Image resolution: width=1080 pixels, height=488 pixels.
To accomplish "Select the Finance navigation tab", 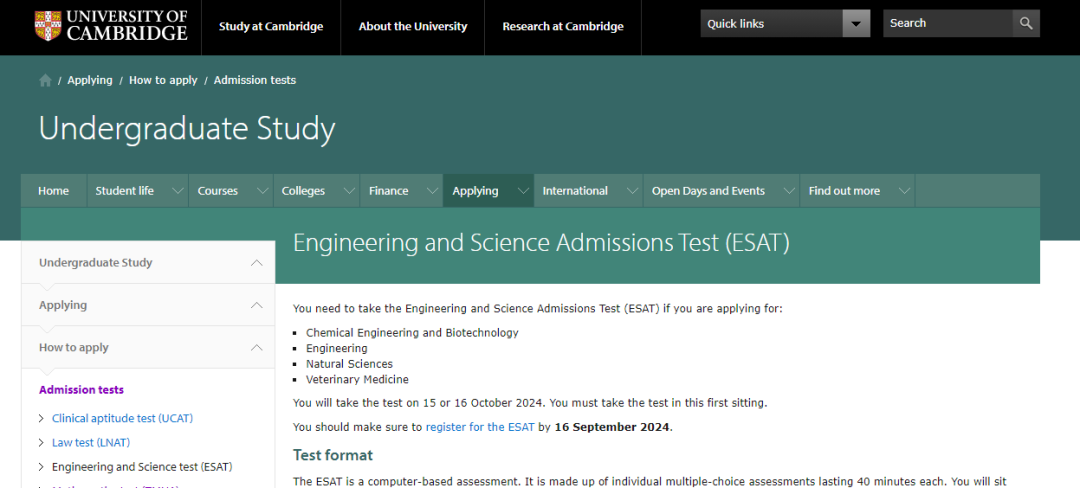I will coord(388,191).
